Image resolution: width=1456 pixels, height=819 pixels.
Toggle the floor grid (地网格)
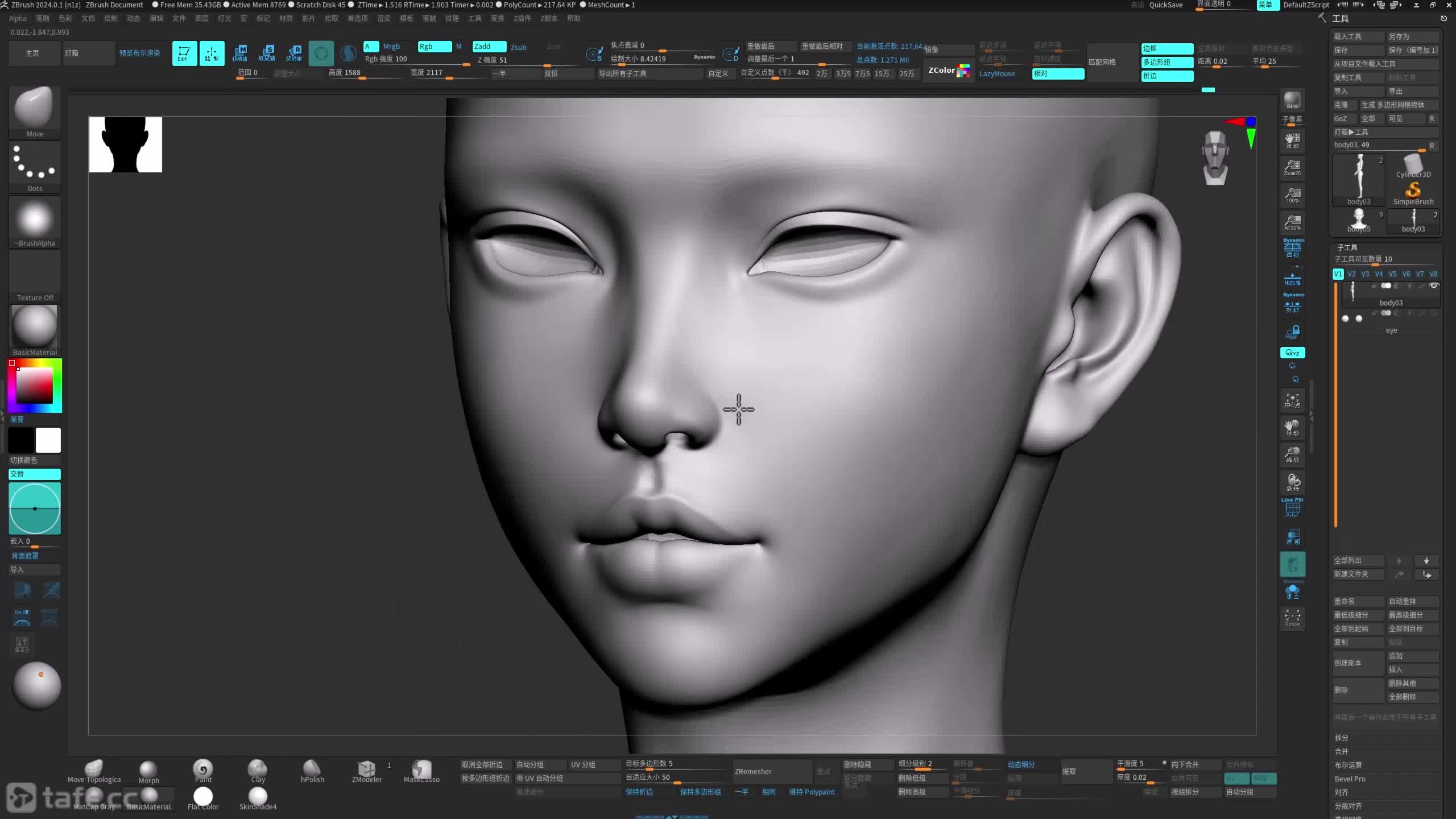(1292, 279)
